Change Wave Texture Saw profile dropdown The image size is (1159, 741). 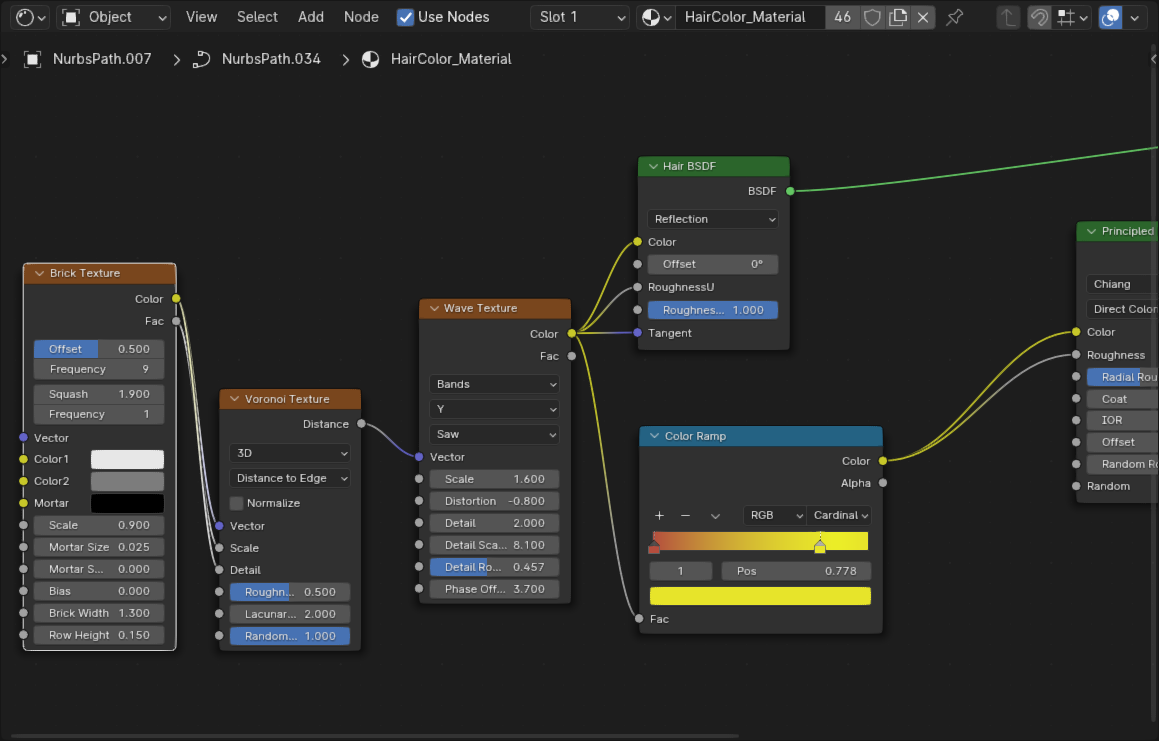click(x=494, y=434)
